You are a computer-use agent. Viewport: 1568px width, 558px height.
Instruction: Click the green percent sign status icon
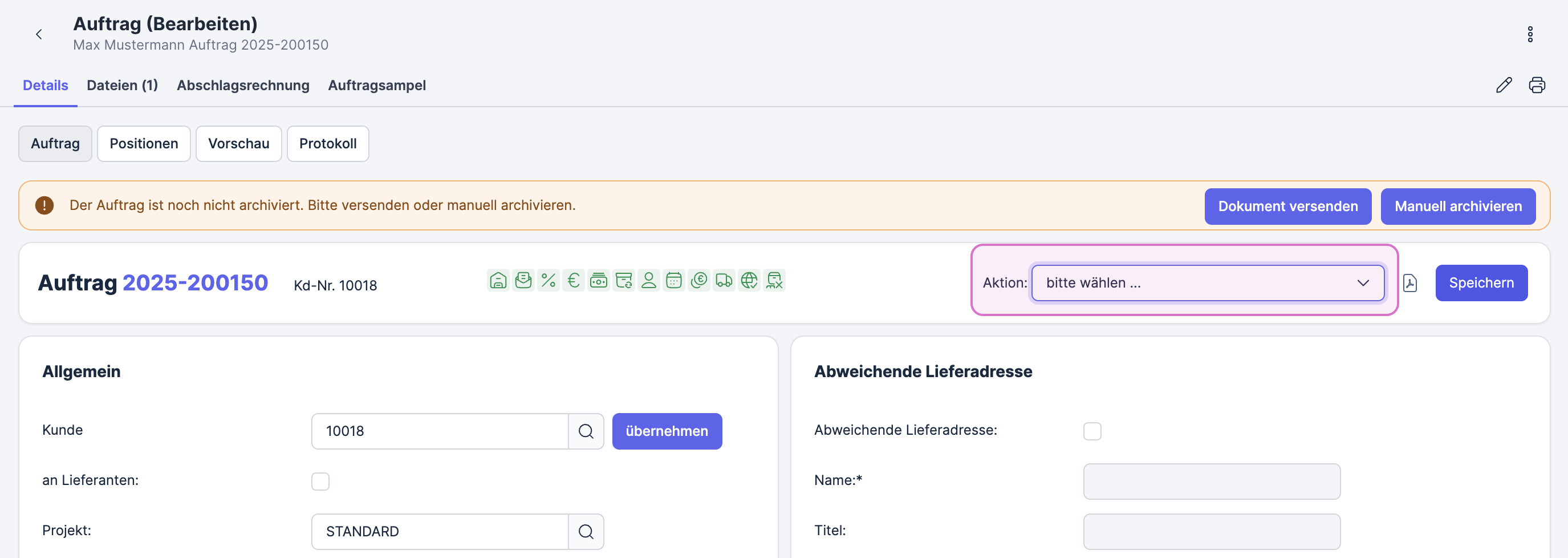pyautogui.click(x=549, y=280)
